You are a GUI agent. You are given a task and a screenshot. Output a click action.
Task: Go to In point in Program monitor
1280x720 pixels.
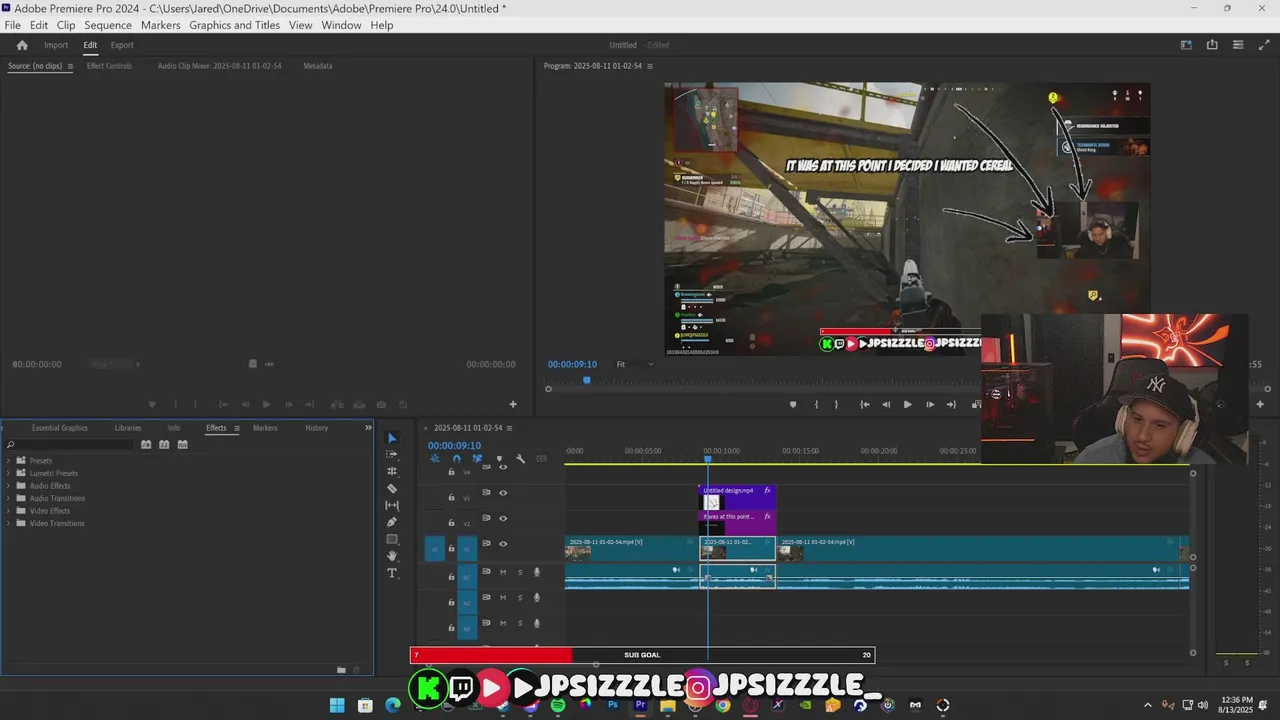[x=864, y=404]
